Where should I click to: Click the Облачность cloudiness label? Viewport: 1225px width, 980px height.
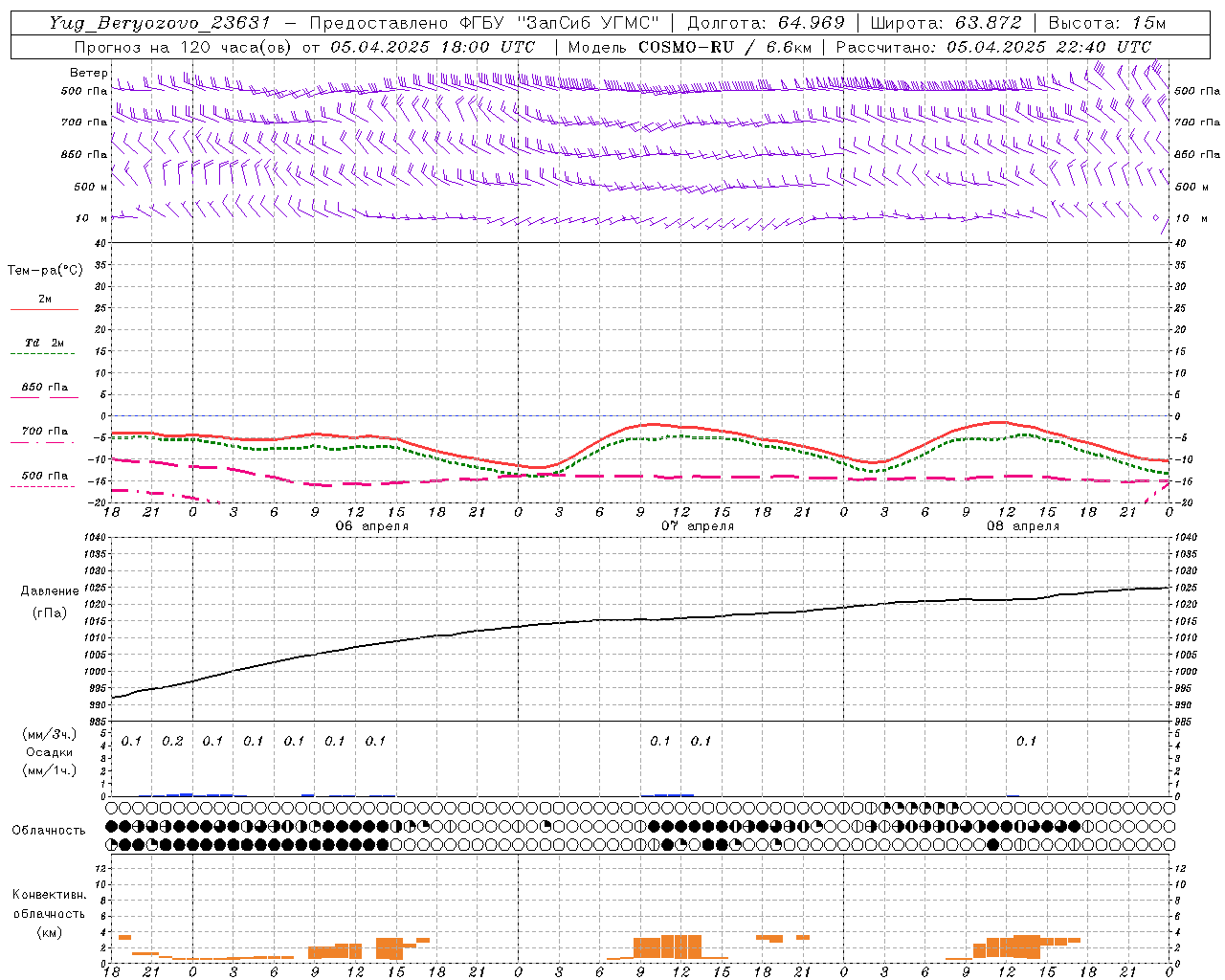tap(49, 830)
